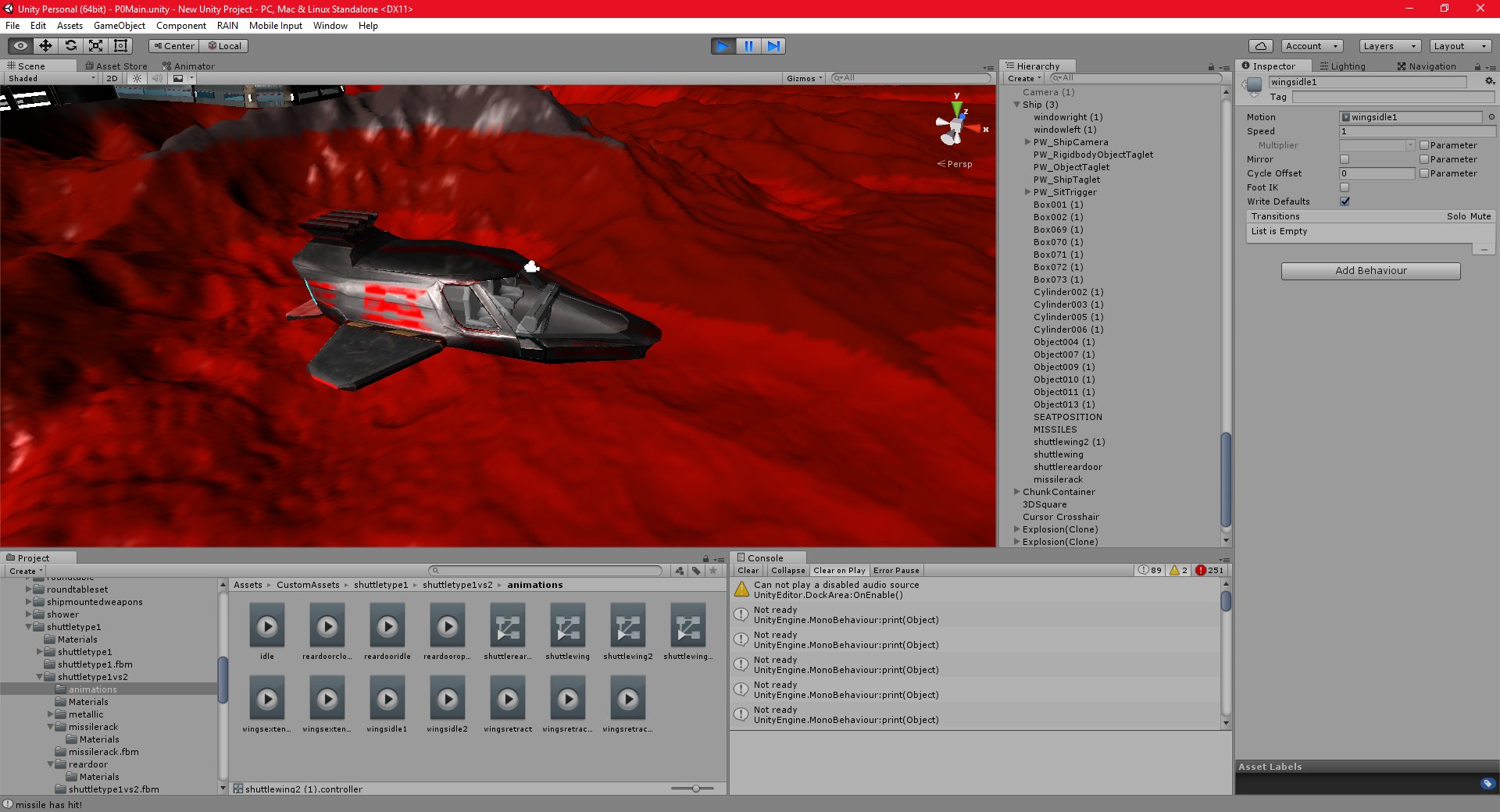1500x812 pixels.
Task: Open the motion object picker circle
Action: click(1491, 117)
